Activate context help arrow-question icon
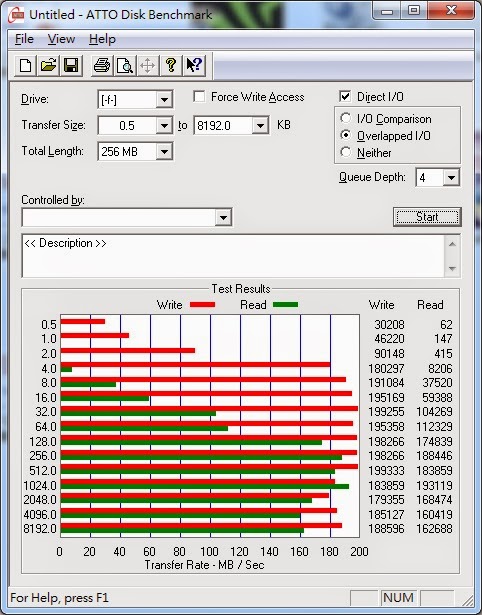 coord(194,65)
